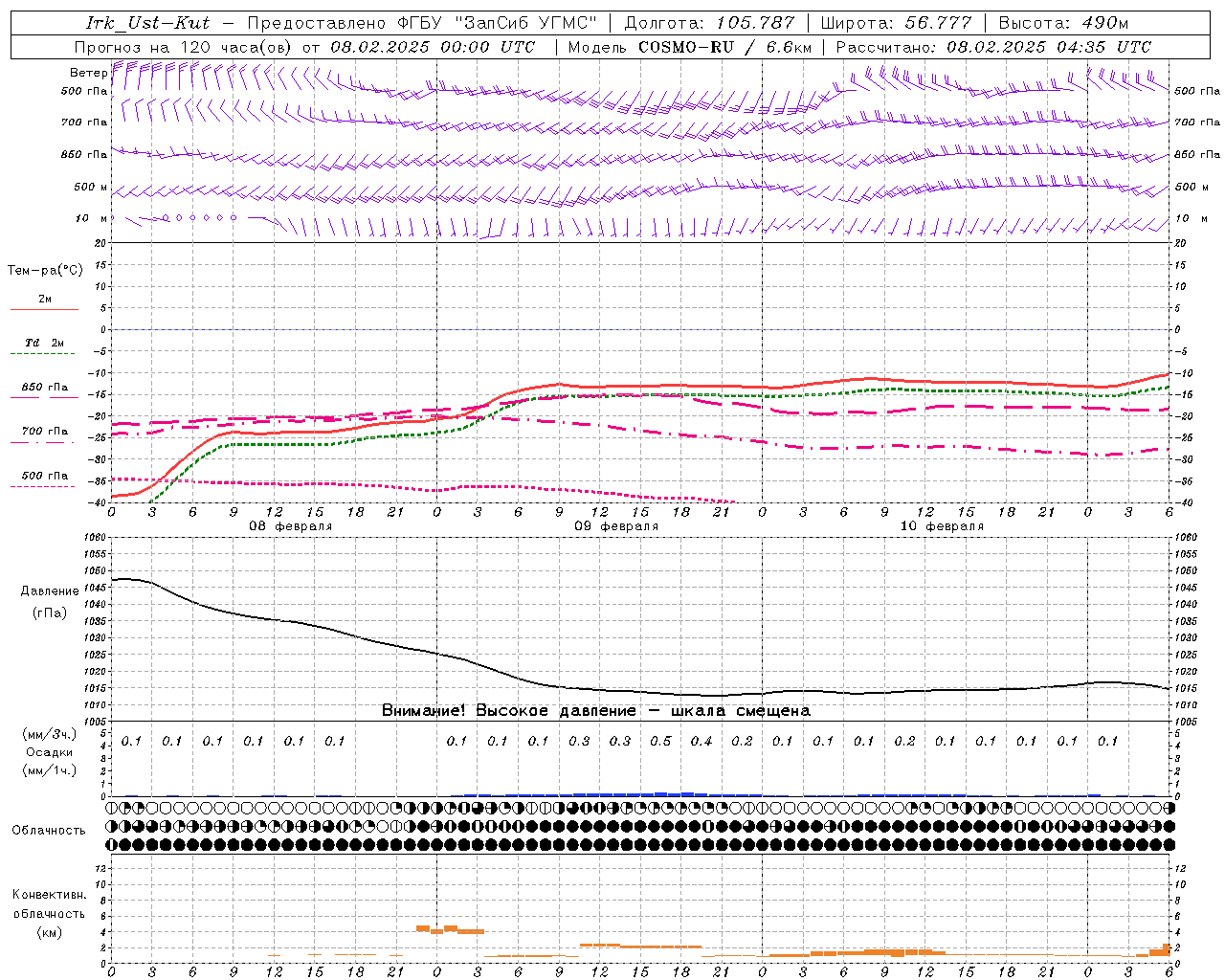
Task: Select the "(мм/3ч.)" precipitation unit label
Action: pos(50,734)
